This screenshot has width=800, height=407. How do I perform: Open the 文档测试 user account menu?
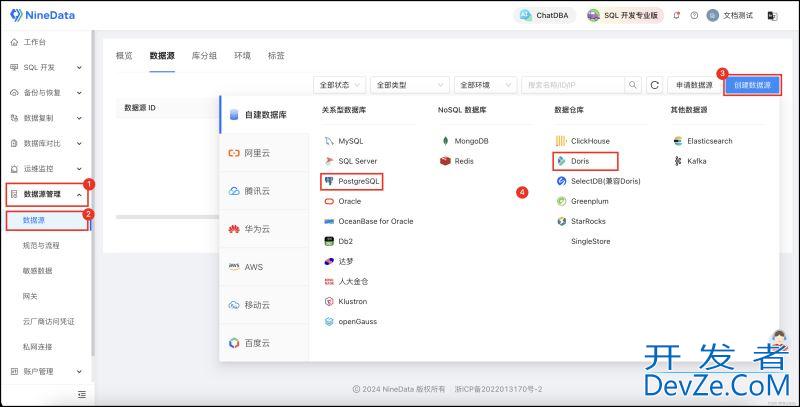(730, 15)
